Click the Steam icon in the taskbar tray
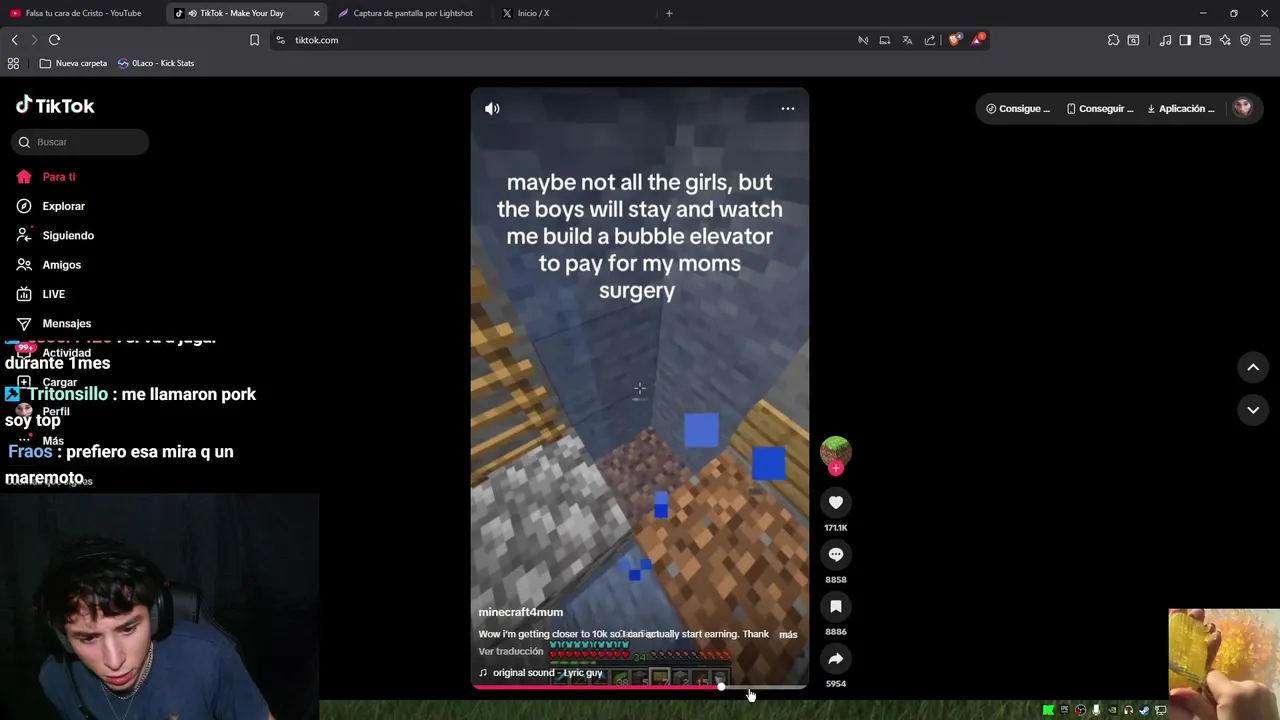Image resolution: width=1280 pixels, height=720 pixels. [x=1144, y=710]
